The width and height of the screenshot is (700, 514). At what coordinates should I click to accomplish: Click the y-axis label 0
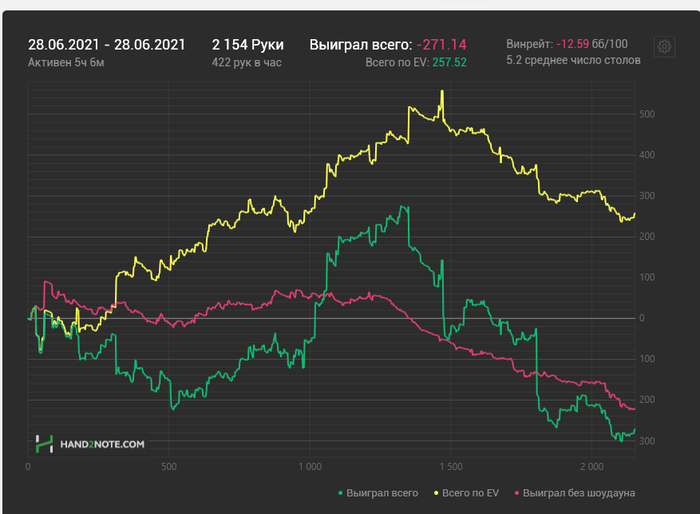tap(642, 318)
